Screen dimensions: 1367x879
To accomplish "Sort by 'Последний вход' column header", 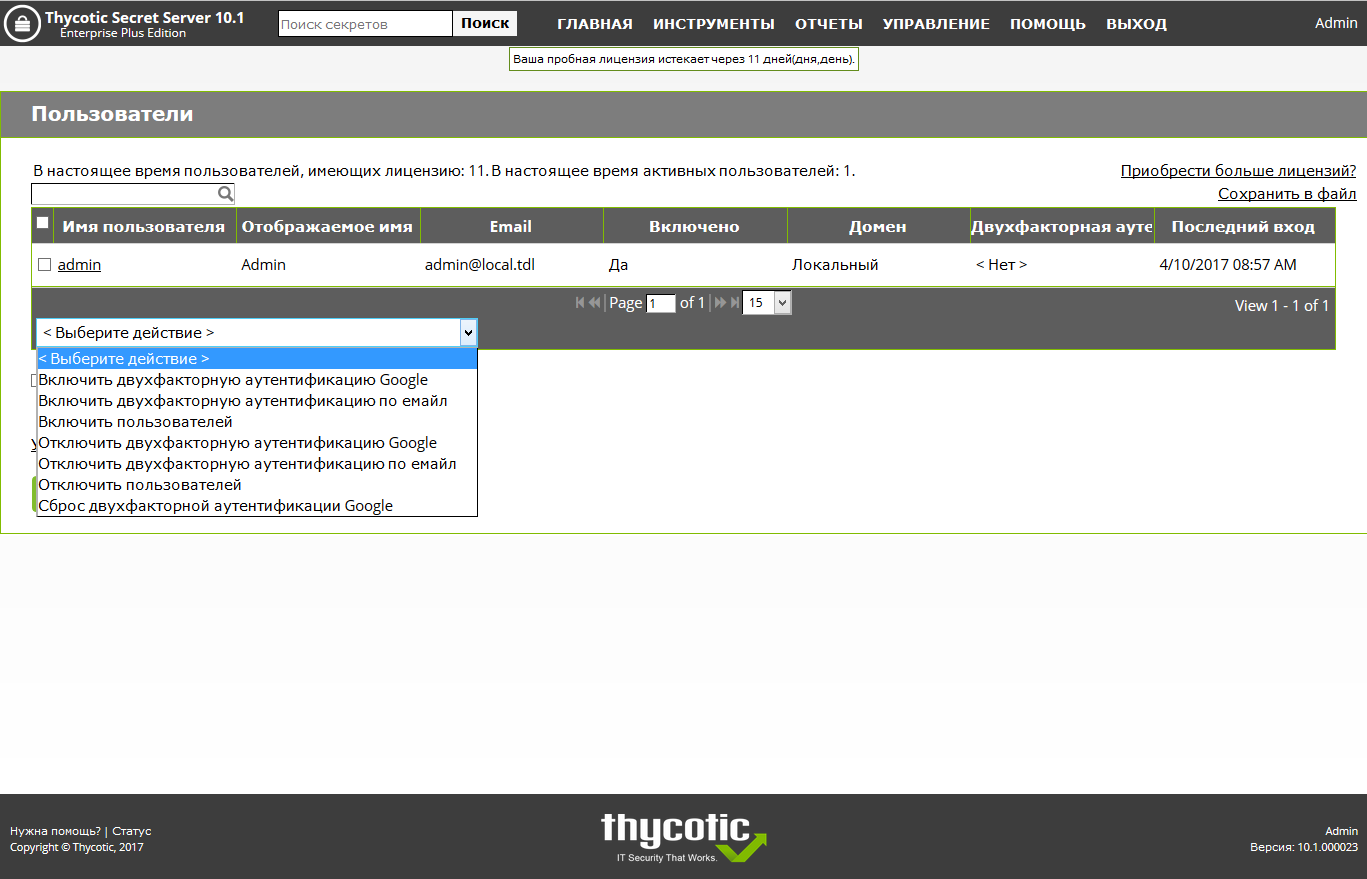I will coord(1243,227).
